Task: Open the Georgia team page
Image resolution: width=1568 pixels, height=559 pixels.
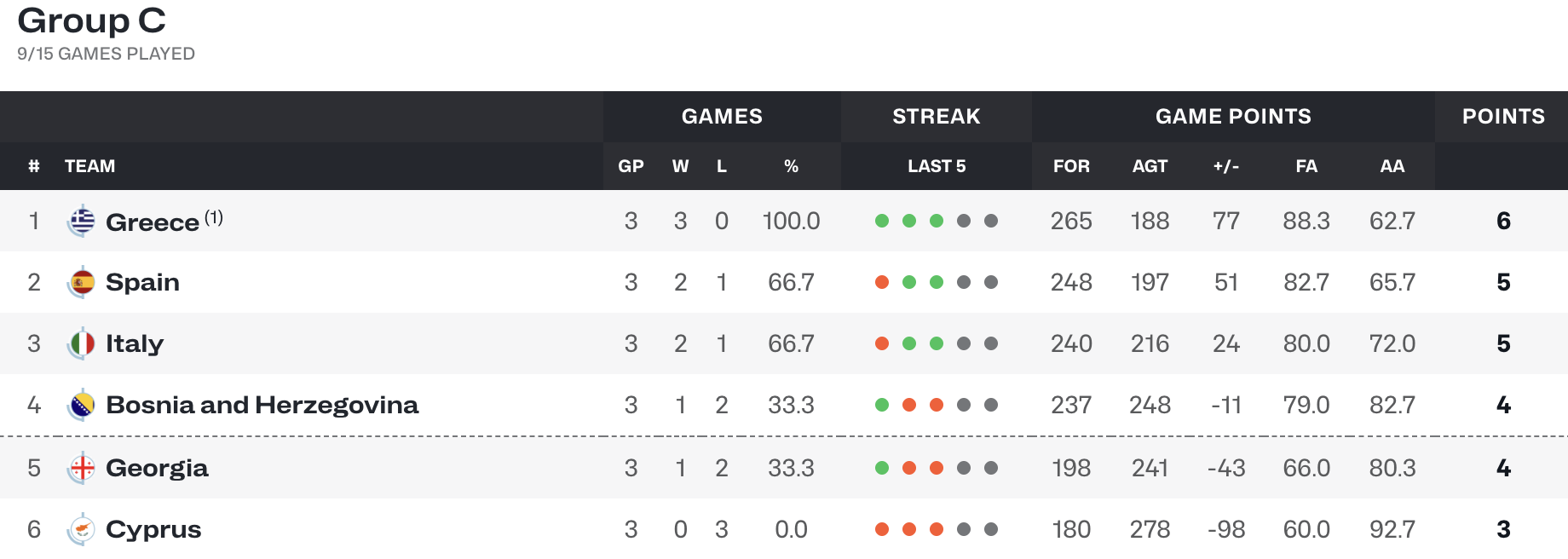Action: click(x=157, y=468)
